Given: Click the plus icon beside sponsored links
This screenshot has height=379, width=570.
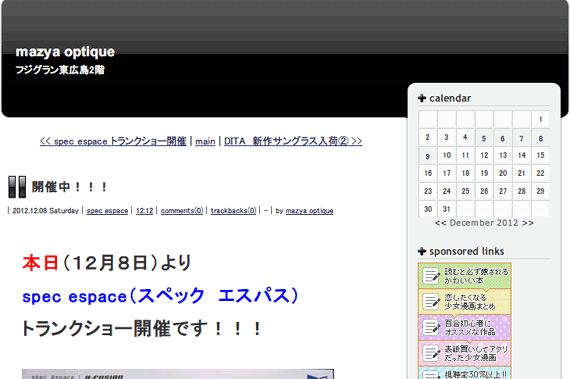Looking at the screenshot, I should click(x=422, y=251).
